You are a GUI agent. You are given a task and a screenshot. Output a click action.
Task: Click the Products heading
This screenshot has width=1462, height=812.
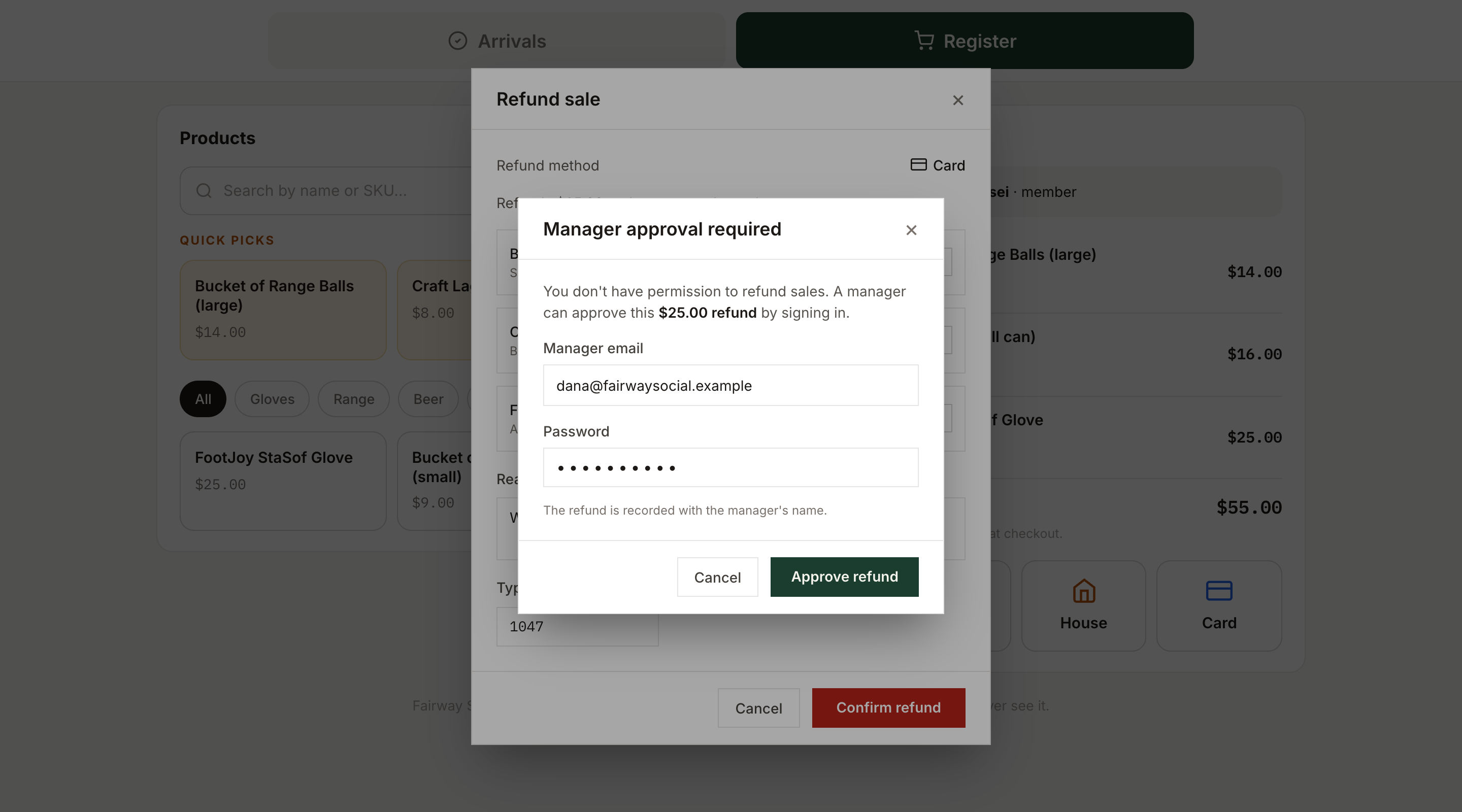click(217, 138)
